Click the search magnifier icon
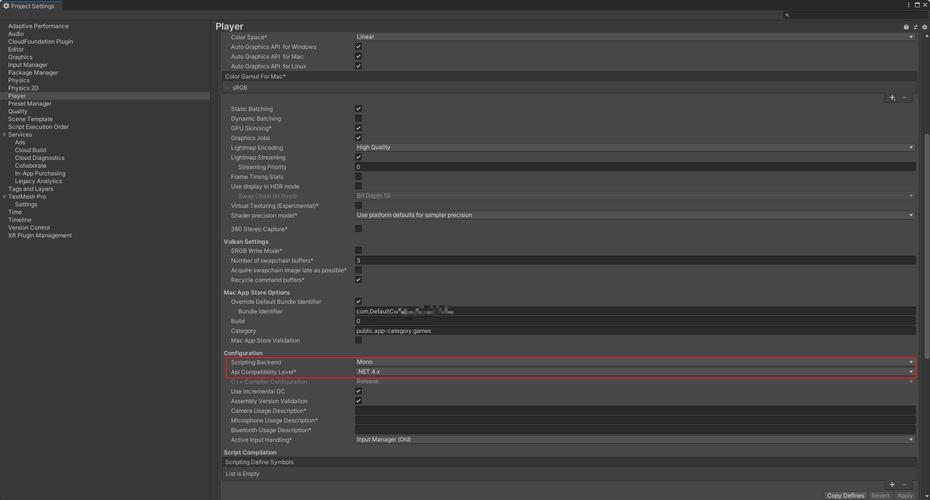930x500 pixels. point(787,15)
